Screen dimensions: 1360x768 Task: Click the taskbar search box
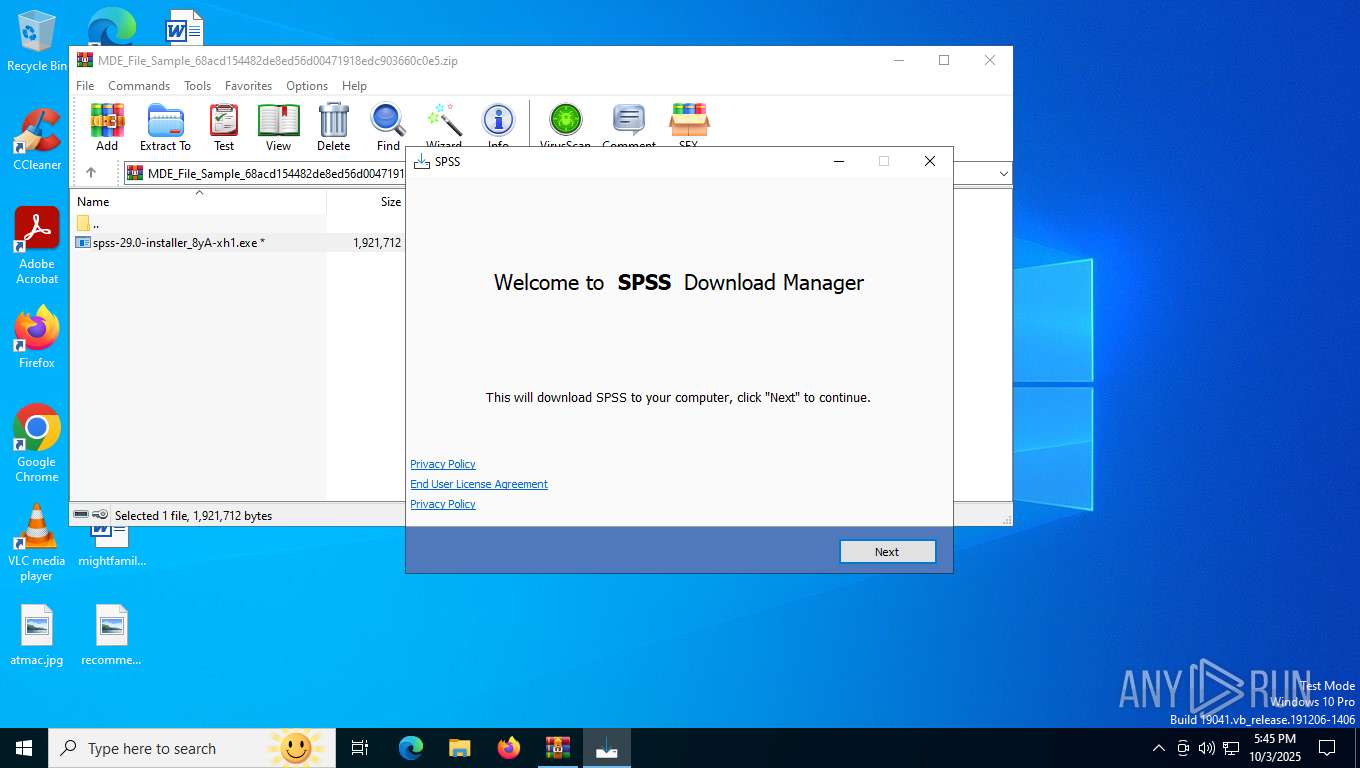192,748
